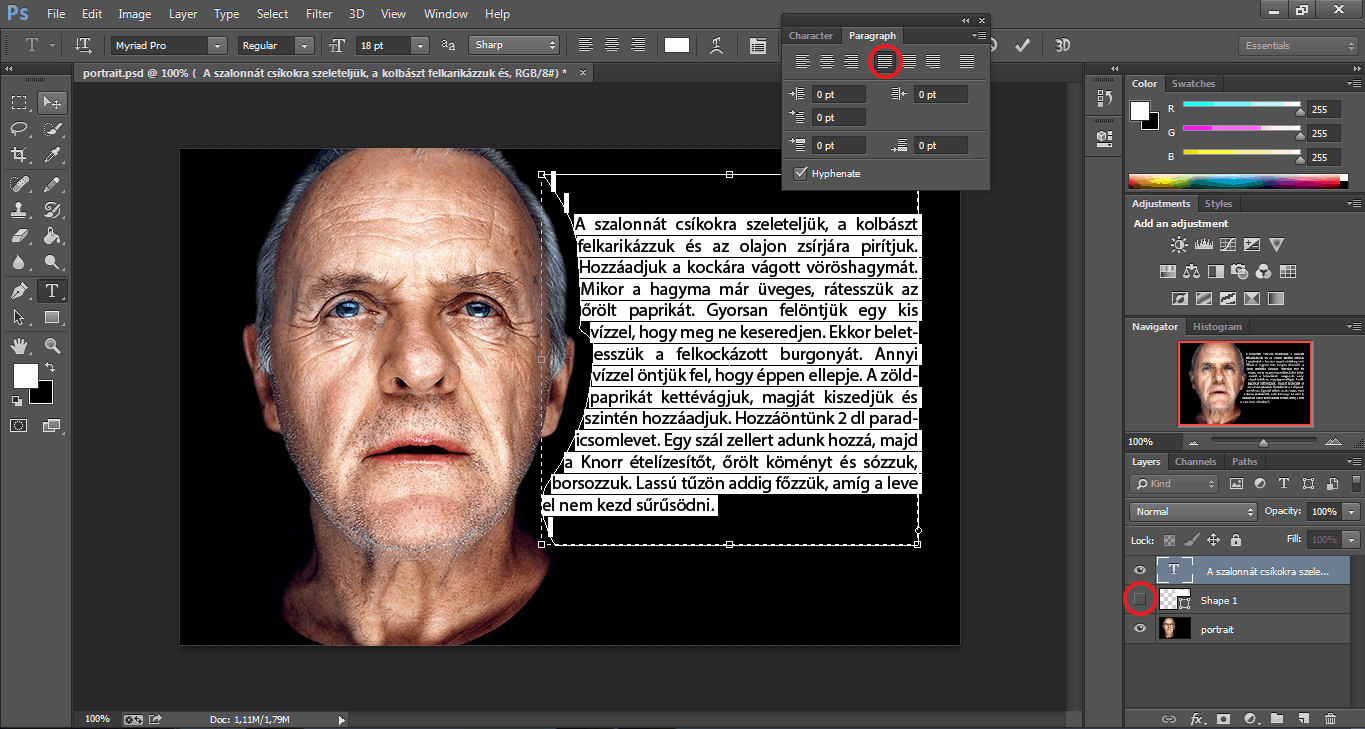Open the Normal blend mode dropdown

pos(1192,511)
